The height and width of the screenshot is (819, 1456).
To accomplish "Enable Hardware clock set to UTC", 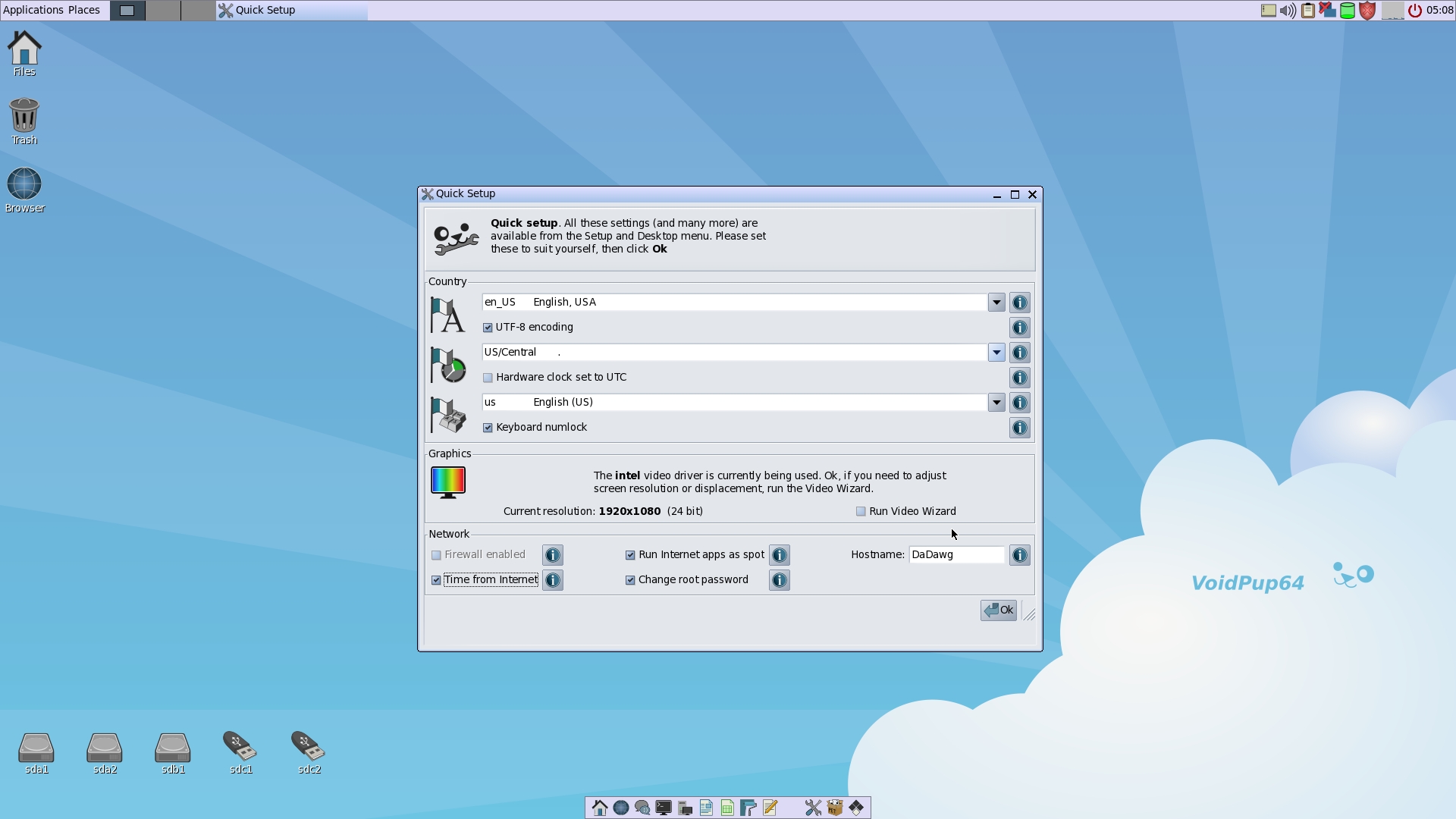I will point(488,378).
